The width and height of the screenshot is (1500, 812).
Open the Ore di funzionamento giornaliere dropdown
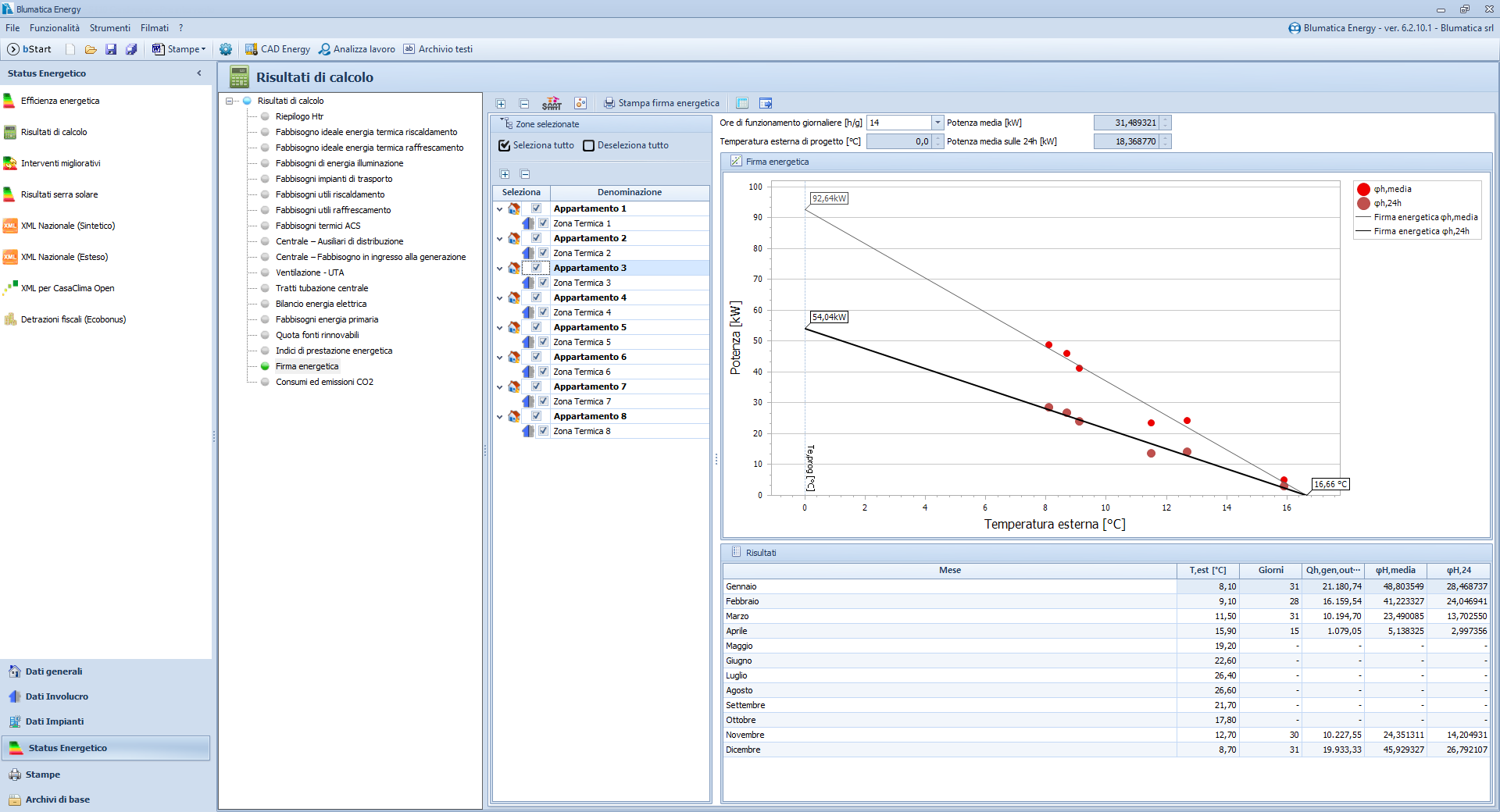coord(937,123)
